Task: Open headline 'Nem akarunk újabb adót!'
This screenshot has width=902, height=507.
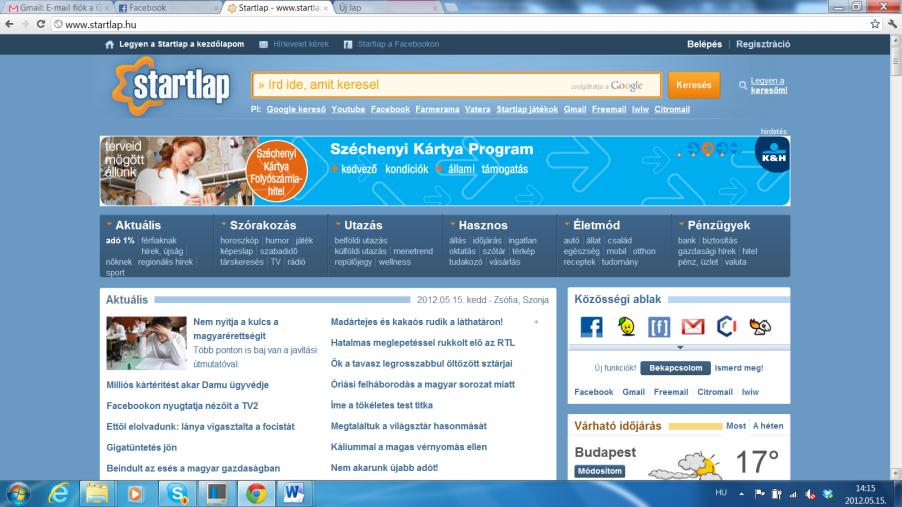Action: [x=384, y=468]
